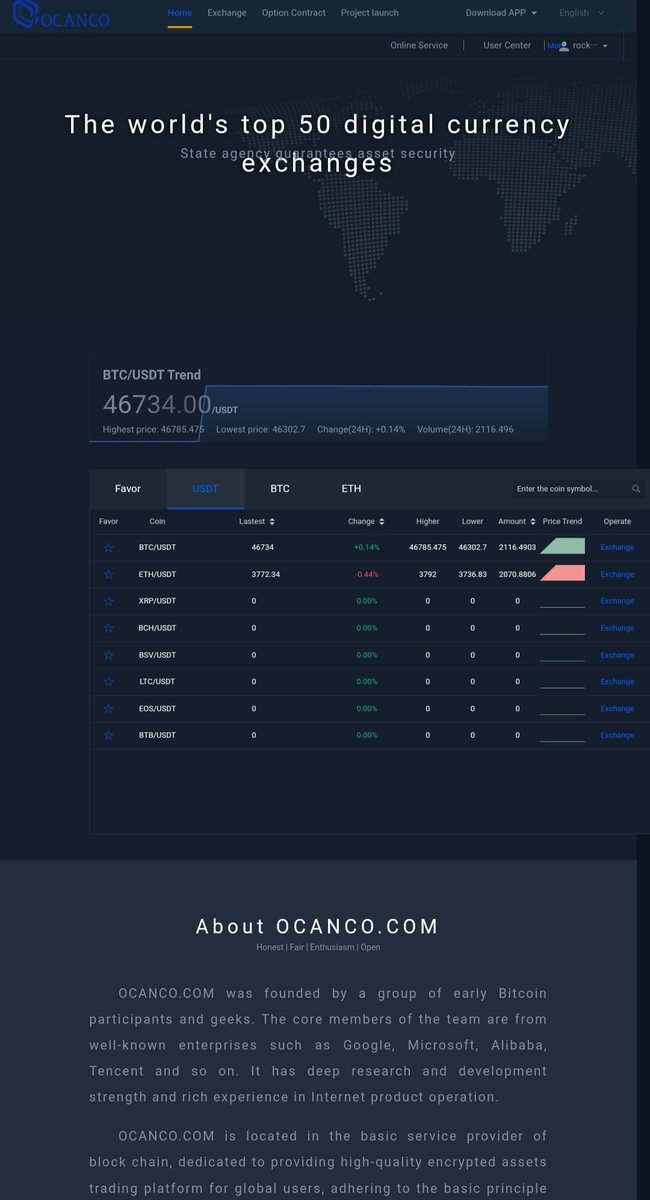The height and width of the screenshot is (1200, 650).
Task: Click Exchange link for ETH/USDT
Action: point(617,574)
